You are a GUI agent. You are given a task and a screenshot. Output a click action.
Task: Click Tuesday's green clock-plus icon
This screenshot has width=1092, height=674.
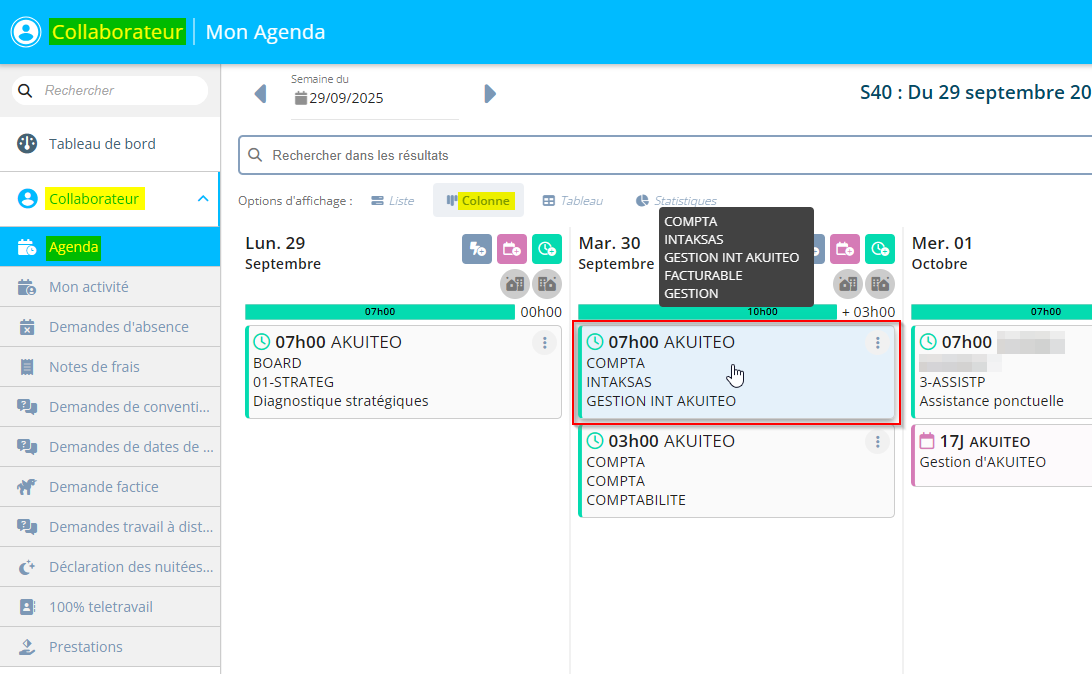click(880, 250)
